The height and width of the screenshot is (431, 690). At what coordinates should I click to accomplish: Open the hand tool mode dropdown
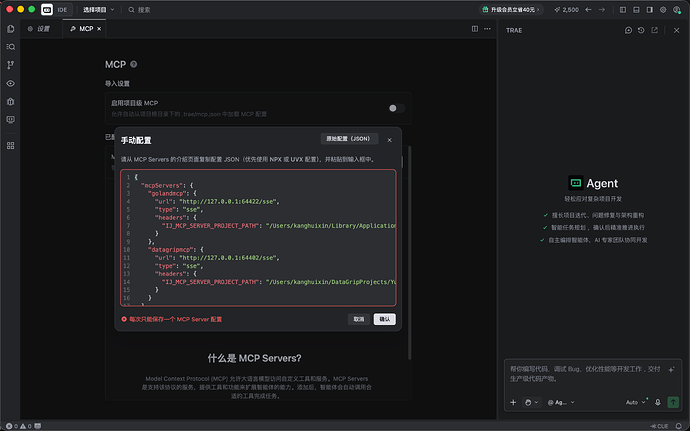[x=531, y=402]
